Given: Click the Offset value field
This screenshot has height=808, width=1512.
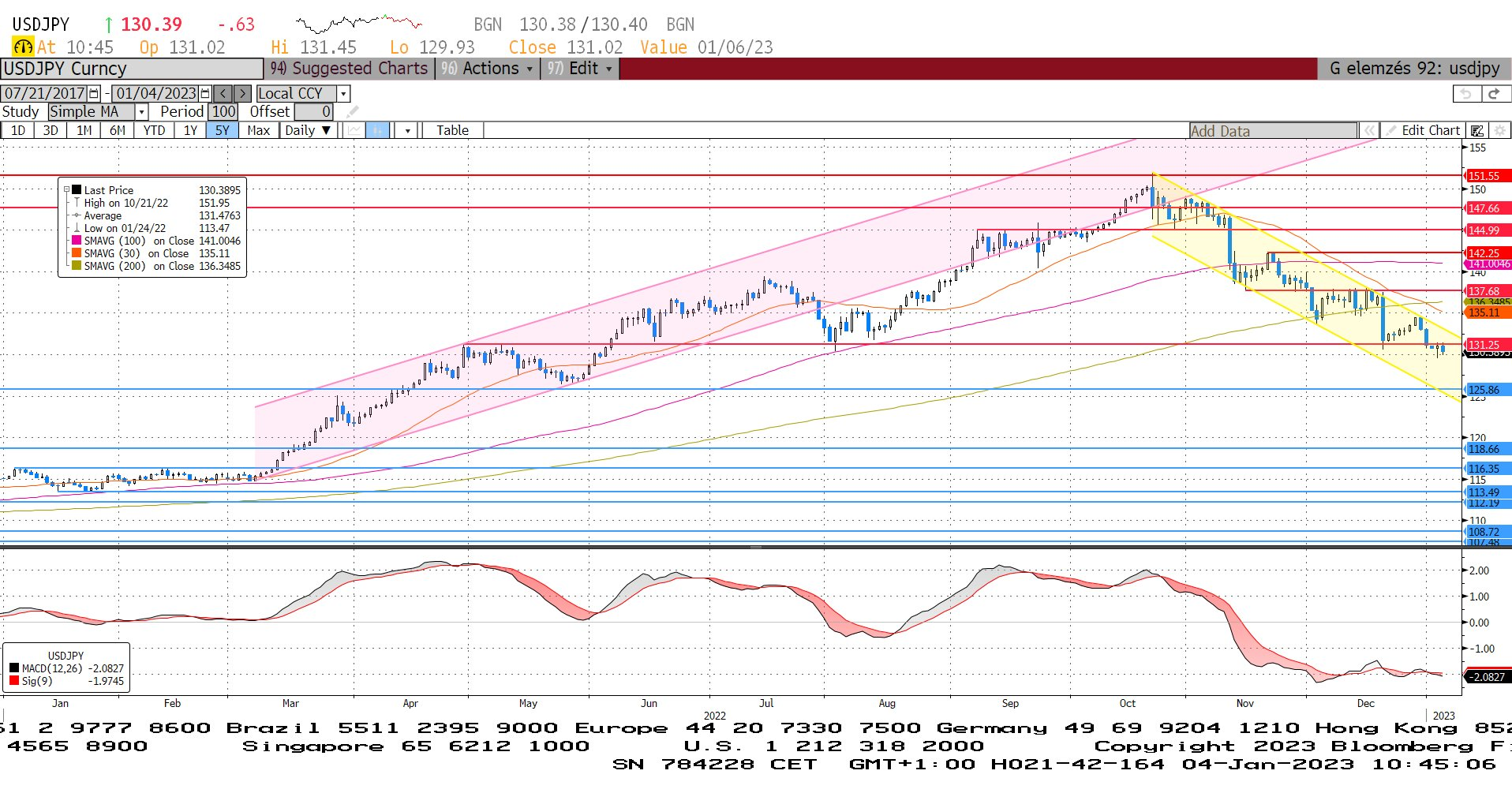Looking at the screenshot, I should pos(314,112).
